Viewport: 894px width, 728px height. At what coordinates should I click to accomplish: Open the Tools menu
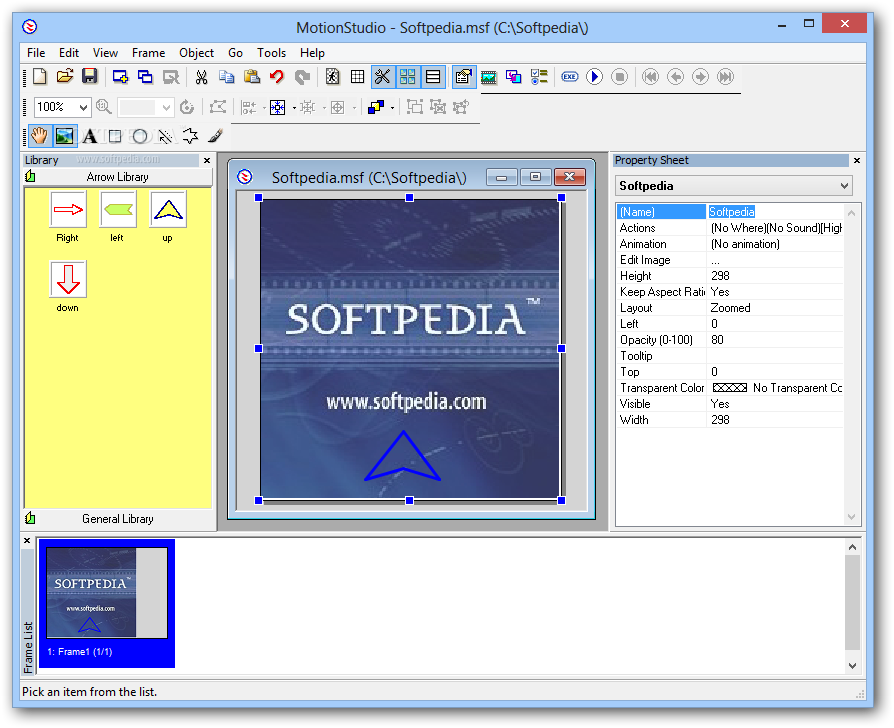tap(271, 53)
